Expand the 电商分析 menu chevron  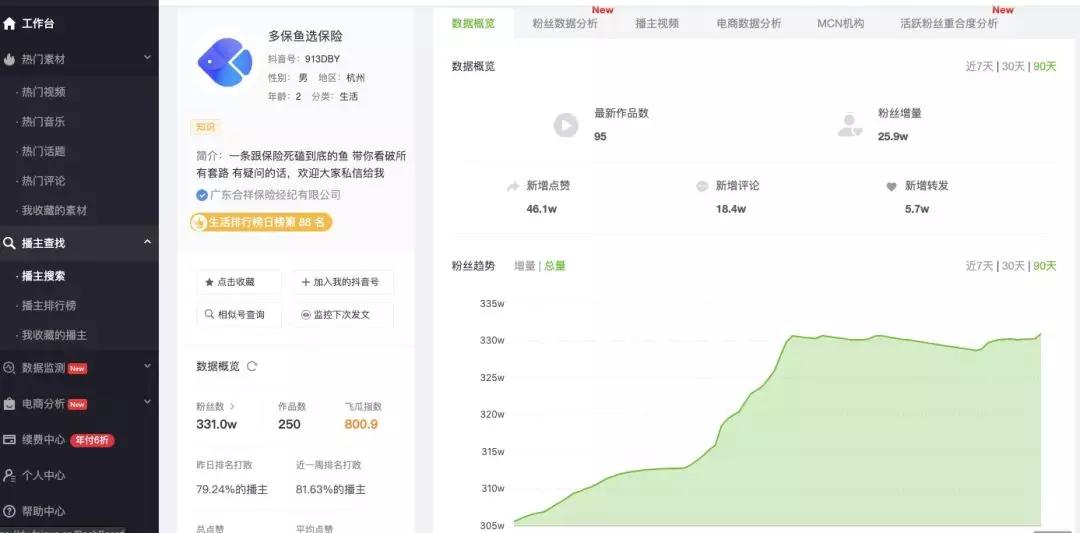pyautogui.click(x=147, y=402)
